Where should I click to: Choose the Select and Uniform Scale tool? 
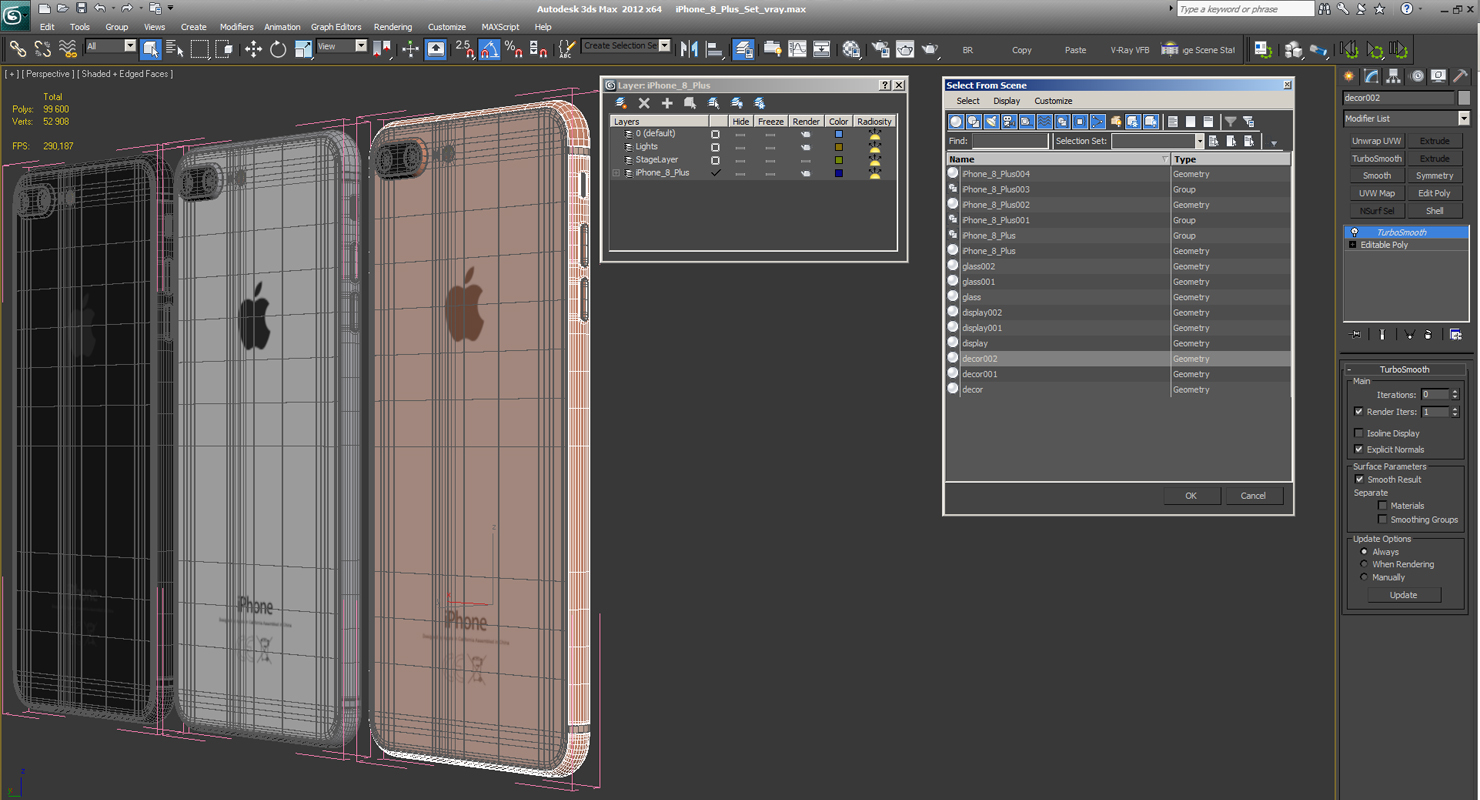point(303,48)
